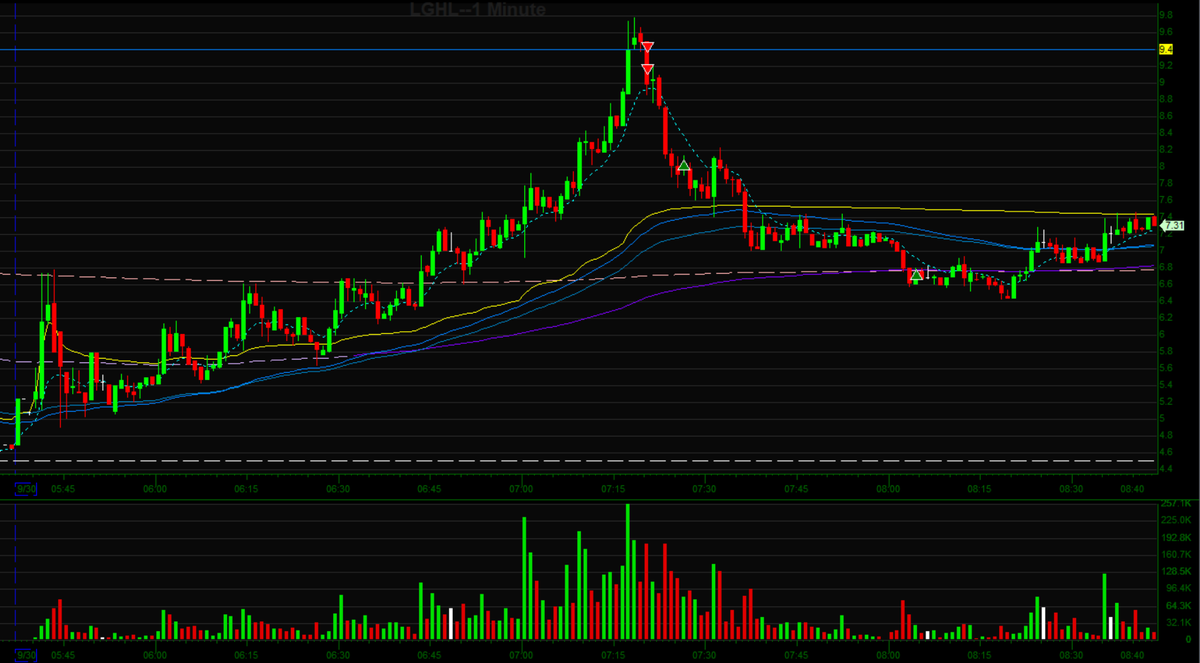Click the 225.0K volume axis label
The image size is (1200, 663).
tap(1174, 520)
